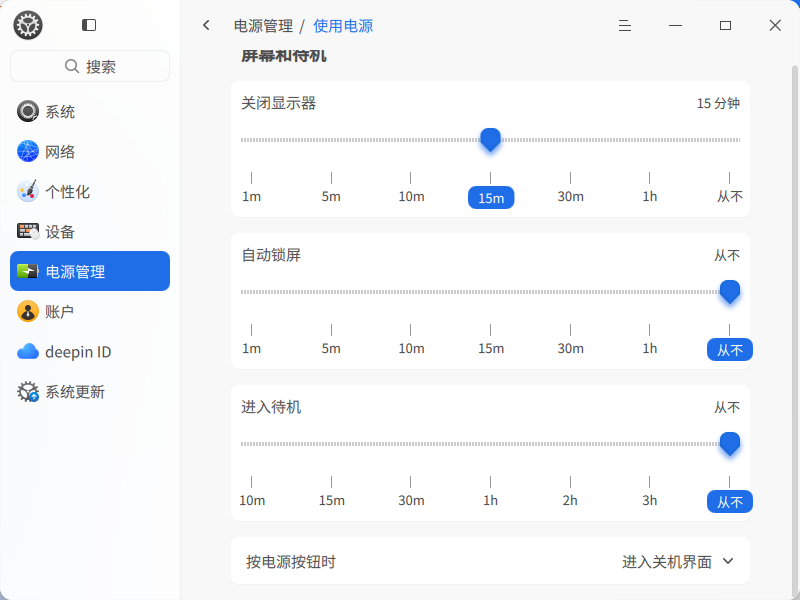Open the hamburger main menu

coord(625,26)
